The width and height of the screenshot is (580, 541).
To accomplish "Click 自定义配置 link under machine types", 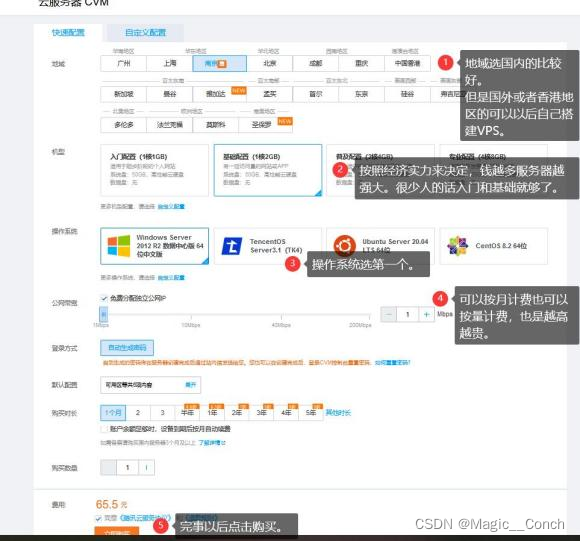I will (x=171, y=206).
